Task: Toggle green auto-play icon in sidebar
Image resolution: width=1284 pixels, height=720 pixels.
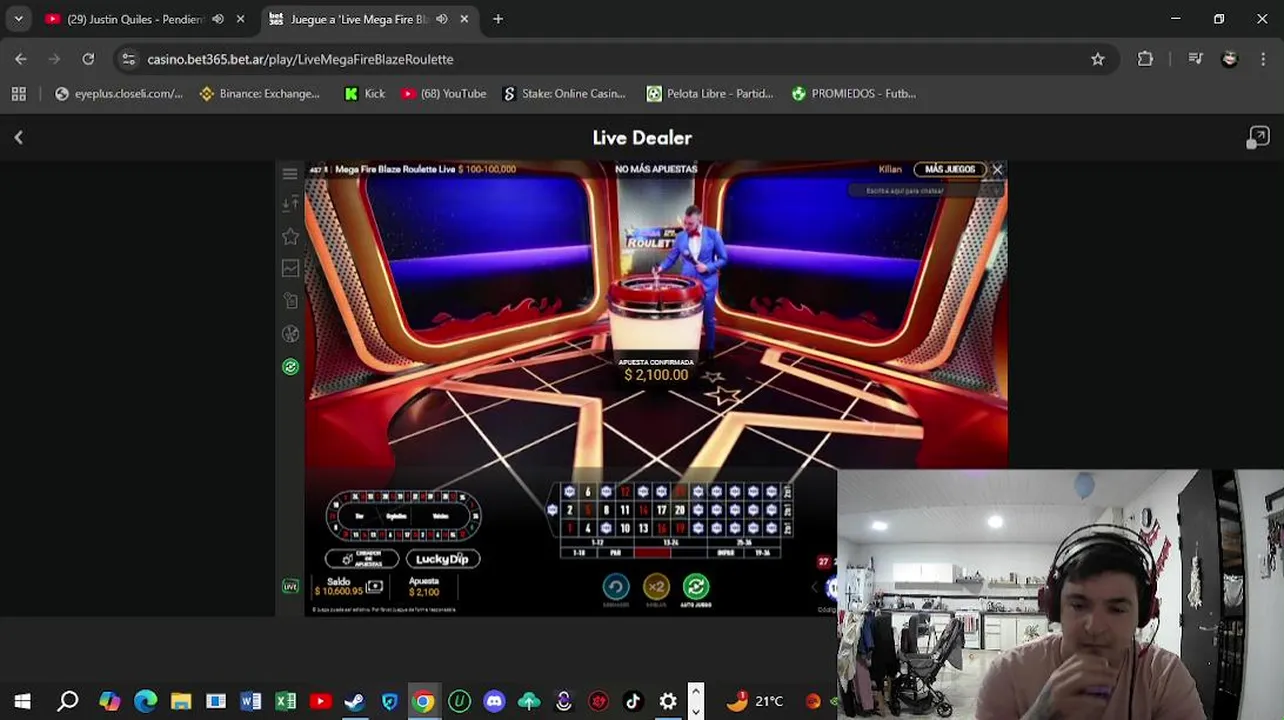Action: pyautogui.click(x=290, y=367)
